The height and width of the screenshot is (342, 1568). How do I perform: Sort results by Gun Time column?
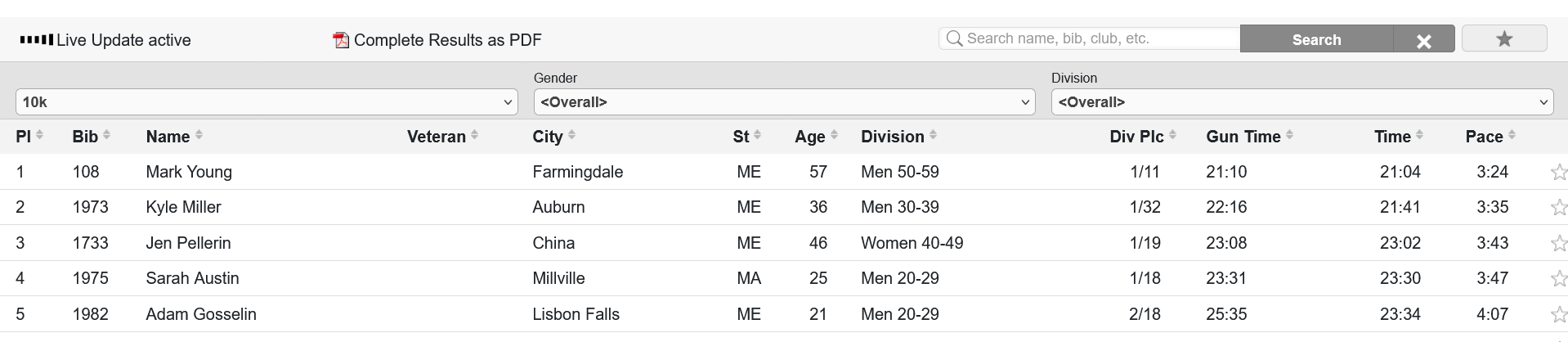coord(1243,137)
